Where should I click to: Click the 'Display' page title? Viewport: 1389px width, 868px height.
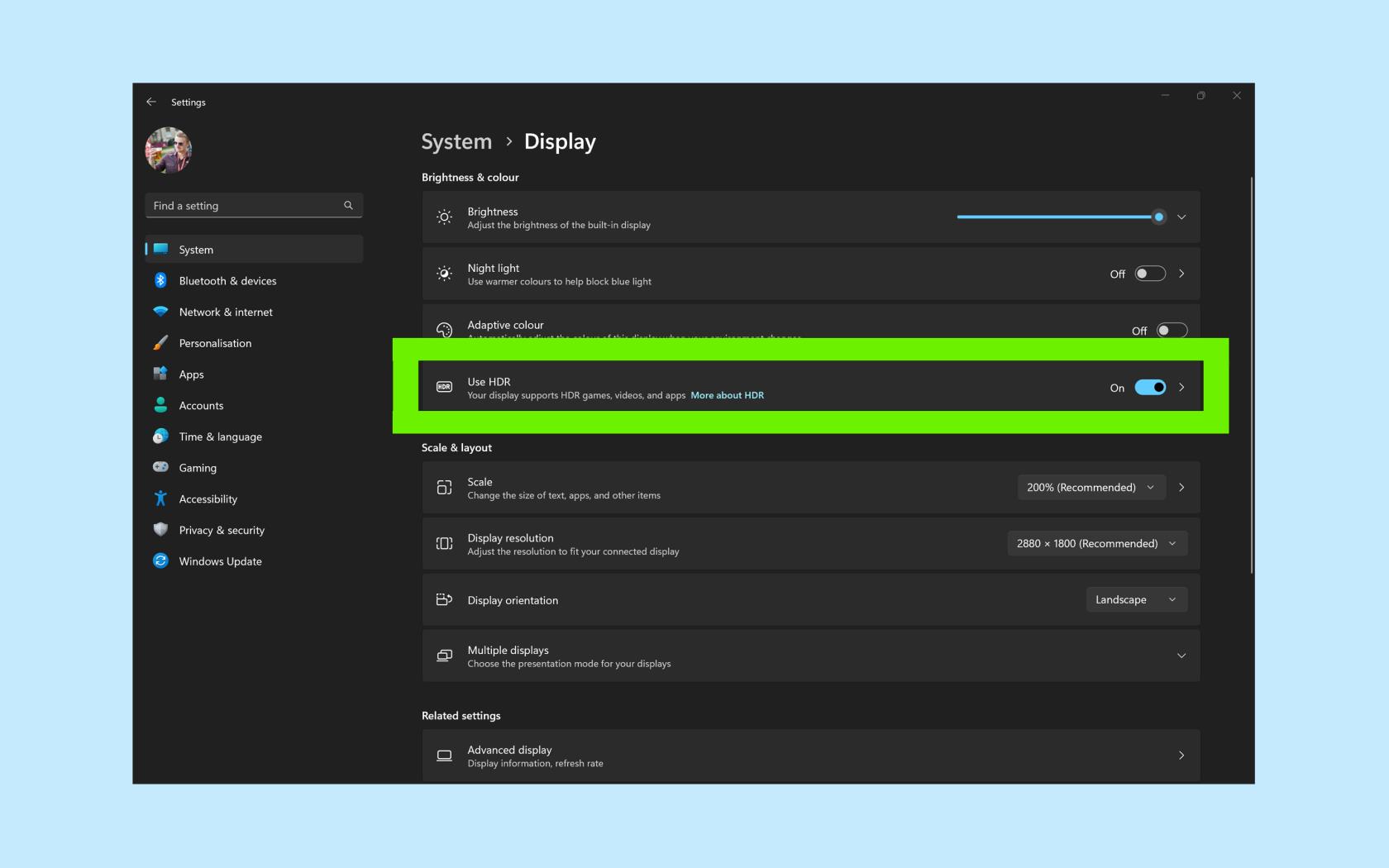pyautogui.click(x=560, y=141)
